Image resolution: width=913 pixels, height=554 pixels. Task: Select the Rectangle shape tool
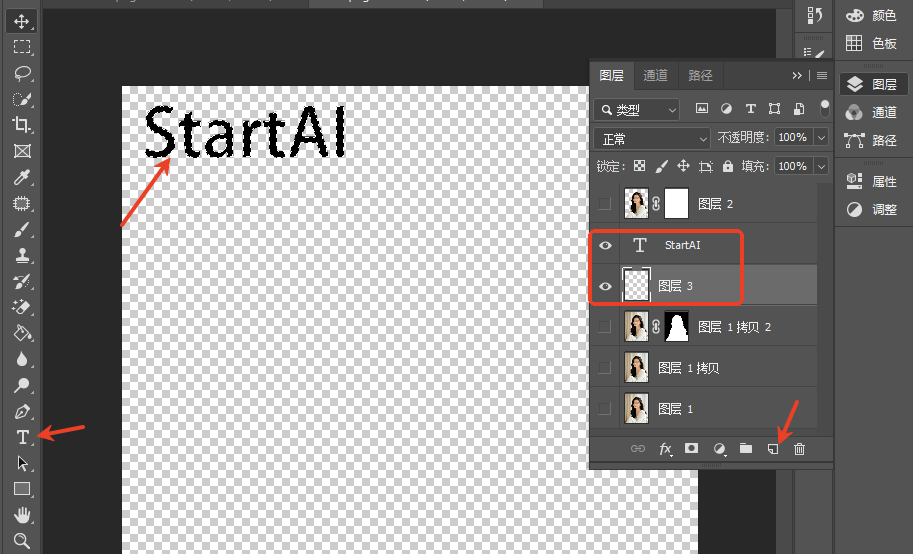(22, 489)
